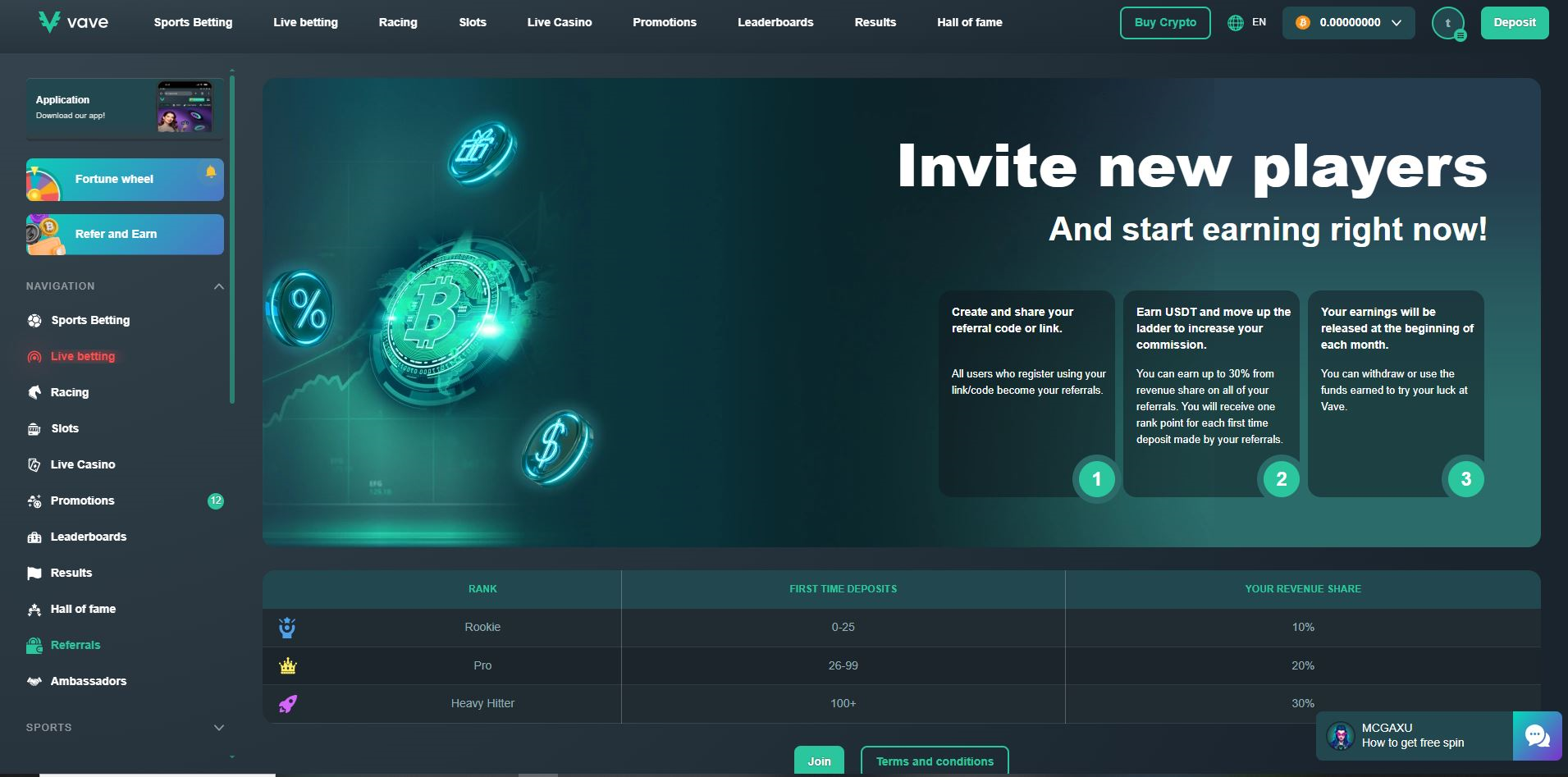Image resolution: width=1568 pixels, height=777 pixels.
Task: Open the user profile avatar
Action: (1448, 23)
